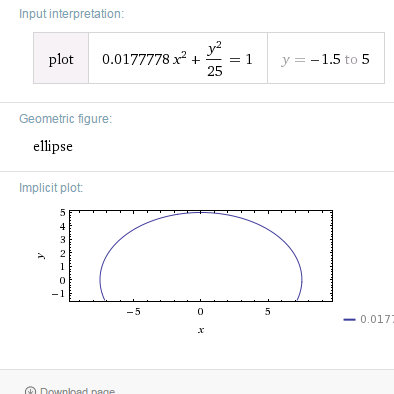Select the ellipse result text
The width and height of the screenshot is (394, 394).
click(x=53, y=146)
